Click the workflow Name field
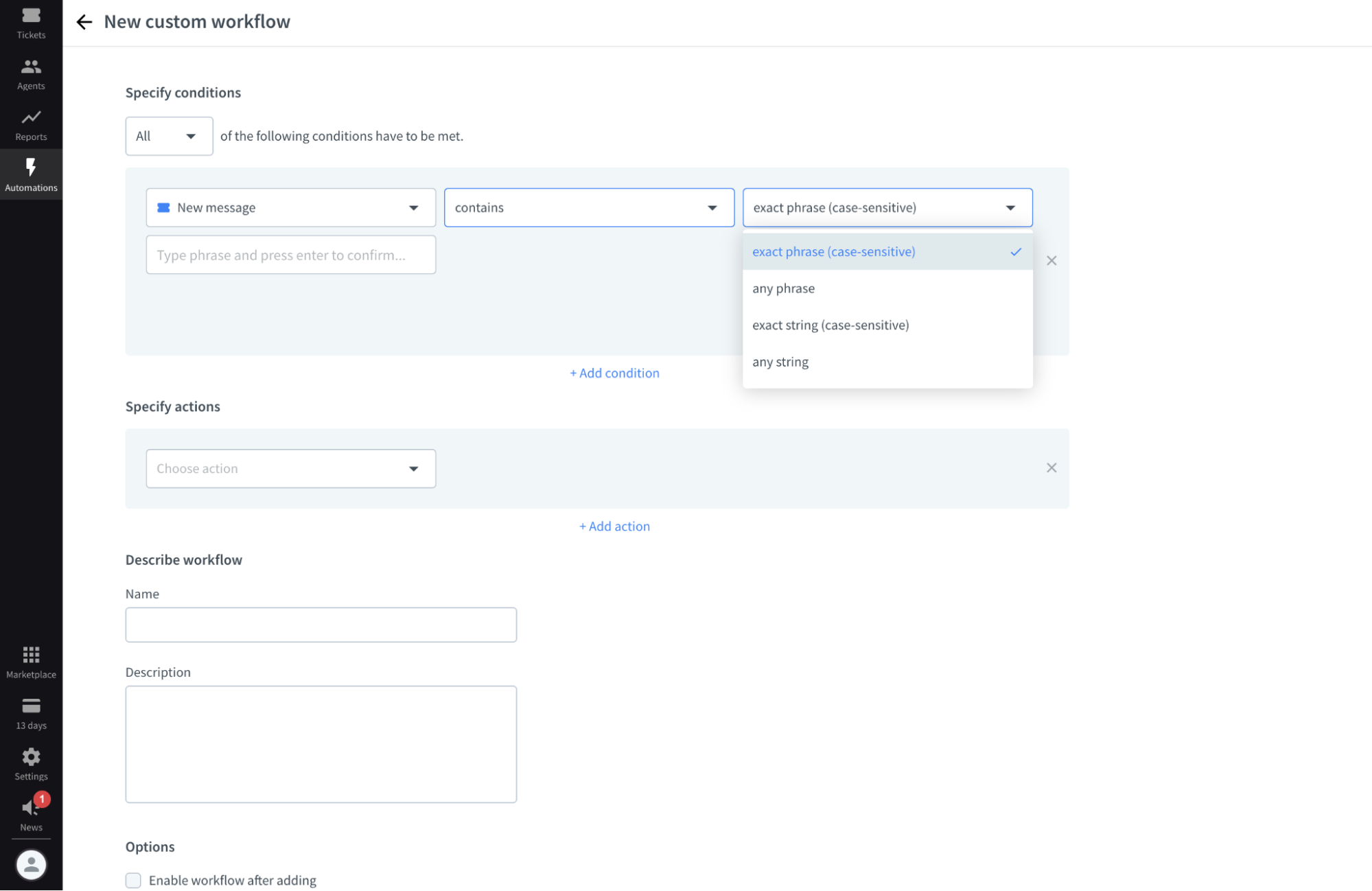Image resolution: width=1372 pixels, height=891 pixels. pos(321,624)
